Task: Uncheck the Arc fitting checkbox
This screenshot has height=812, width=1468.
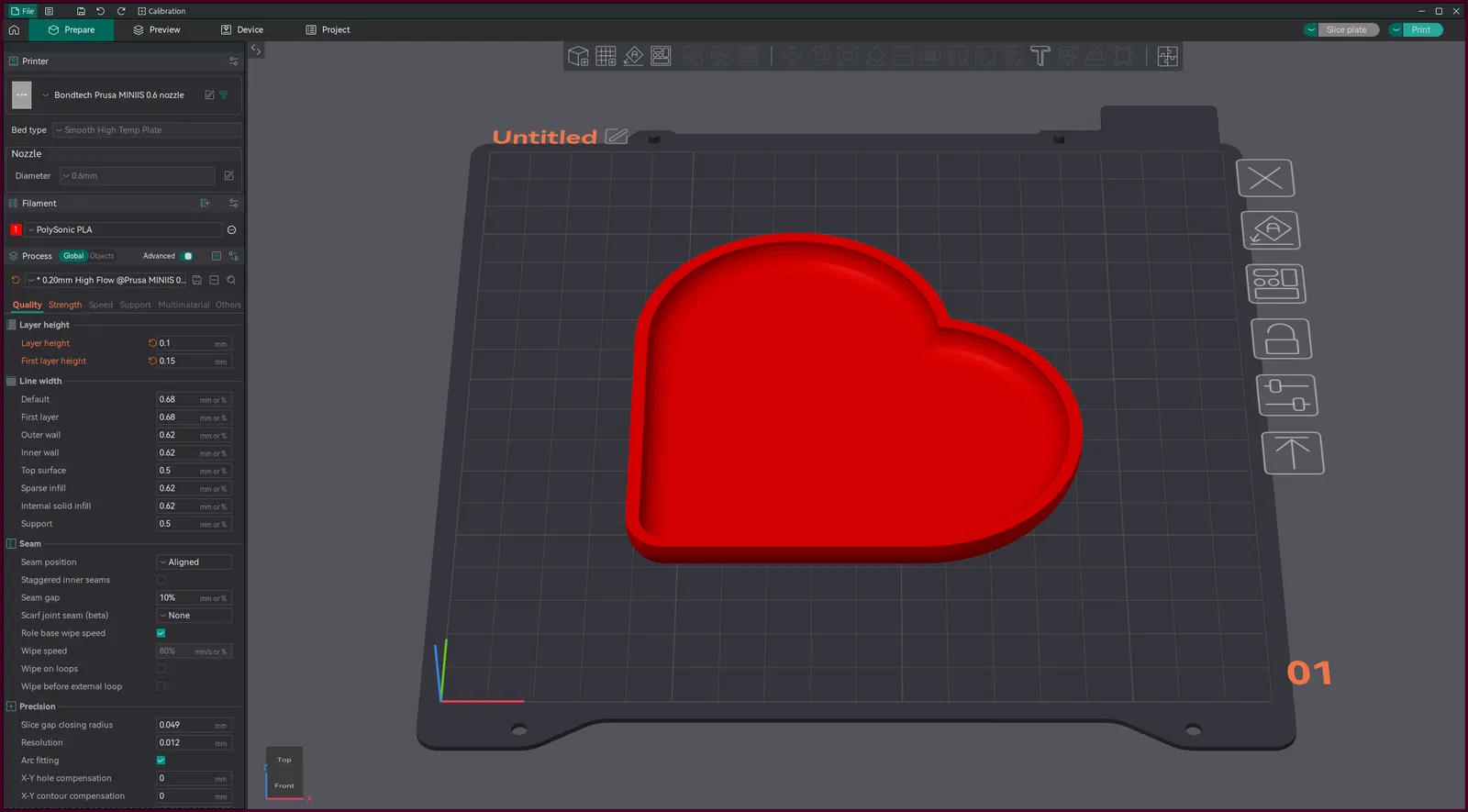Action: 161,761
